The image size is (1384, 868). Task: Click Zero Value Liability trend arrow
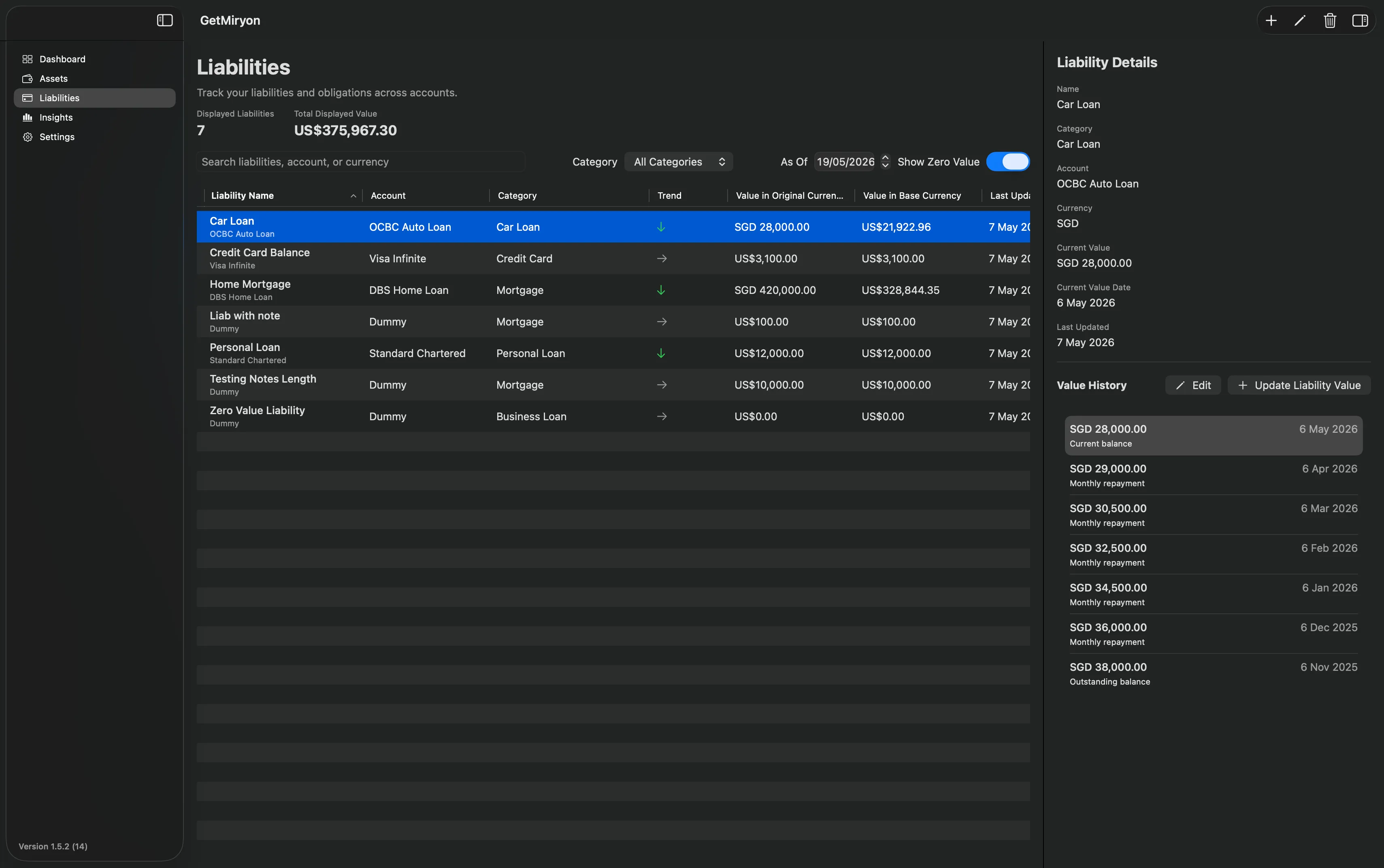click(x=662, y=417)
